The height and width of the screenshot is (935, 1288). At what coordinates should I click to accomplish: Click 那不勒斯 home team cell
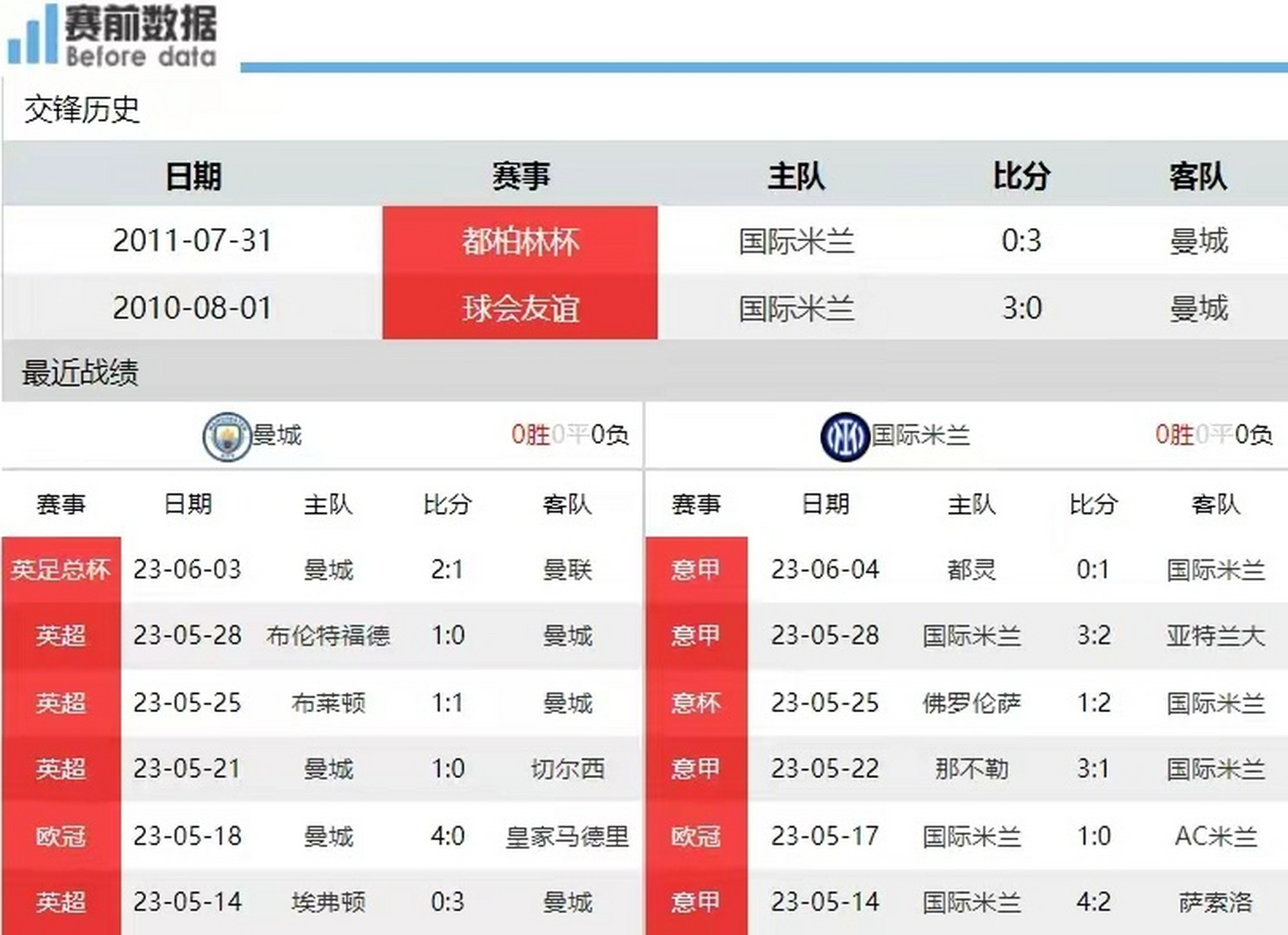click(x=971, y=768)
